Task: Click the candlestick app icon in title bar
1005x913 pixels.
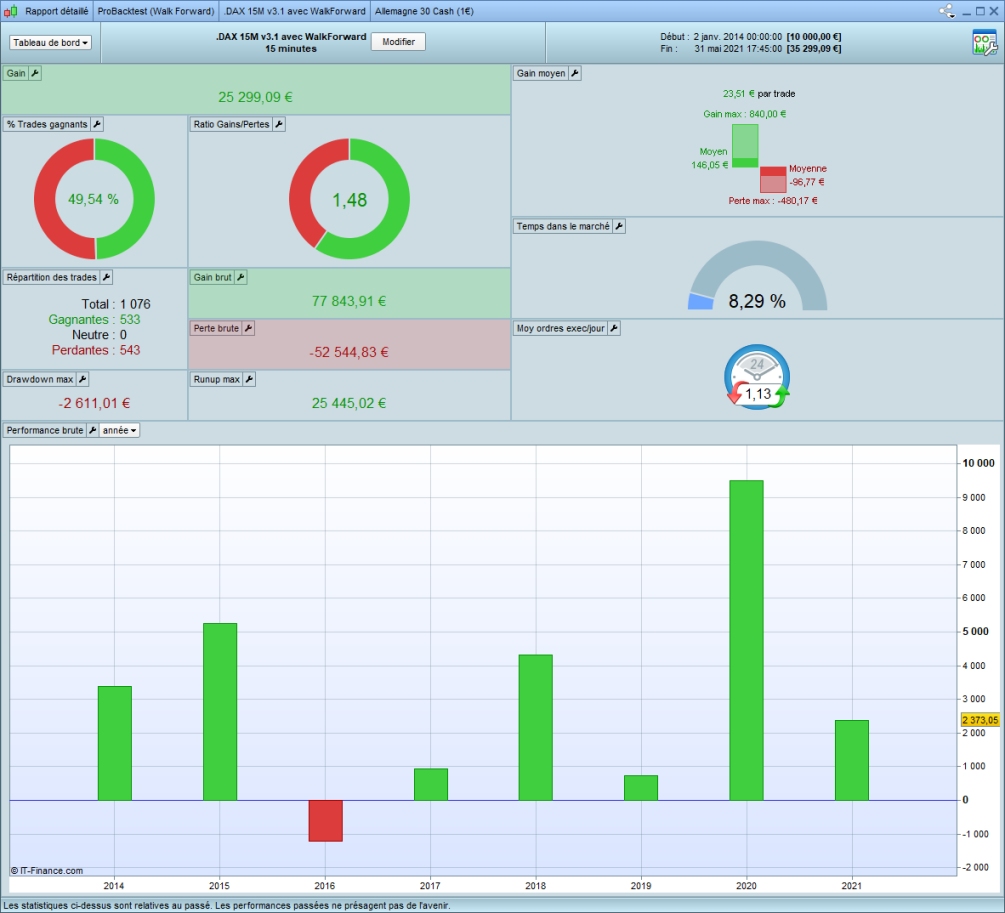Action: pyautogui.click(x=11, y=11)
